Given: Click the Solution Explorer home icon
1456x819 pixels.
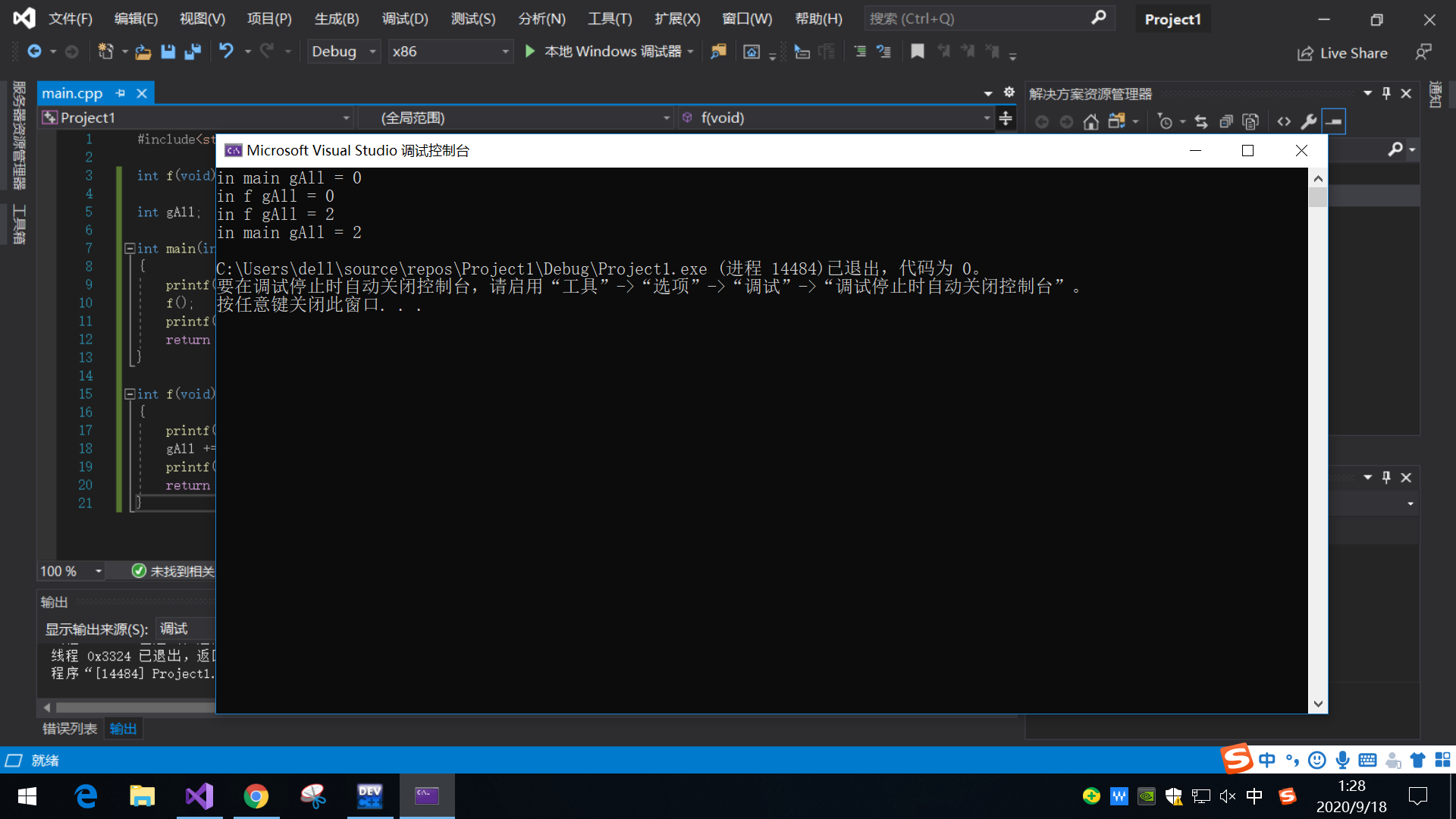Looking at the screenshot, I should pos(1090,121).
